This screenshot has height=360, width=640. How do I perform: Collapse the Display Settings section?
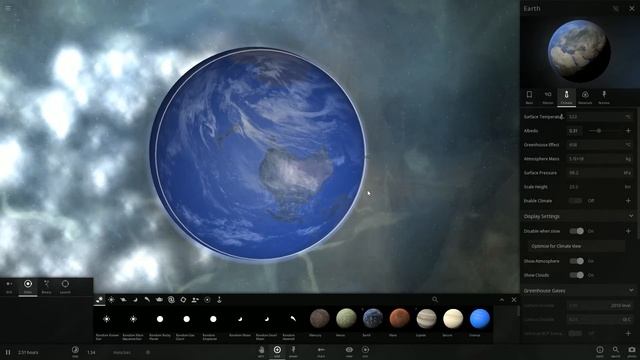[x=631, y=216]
